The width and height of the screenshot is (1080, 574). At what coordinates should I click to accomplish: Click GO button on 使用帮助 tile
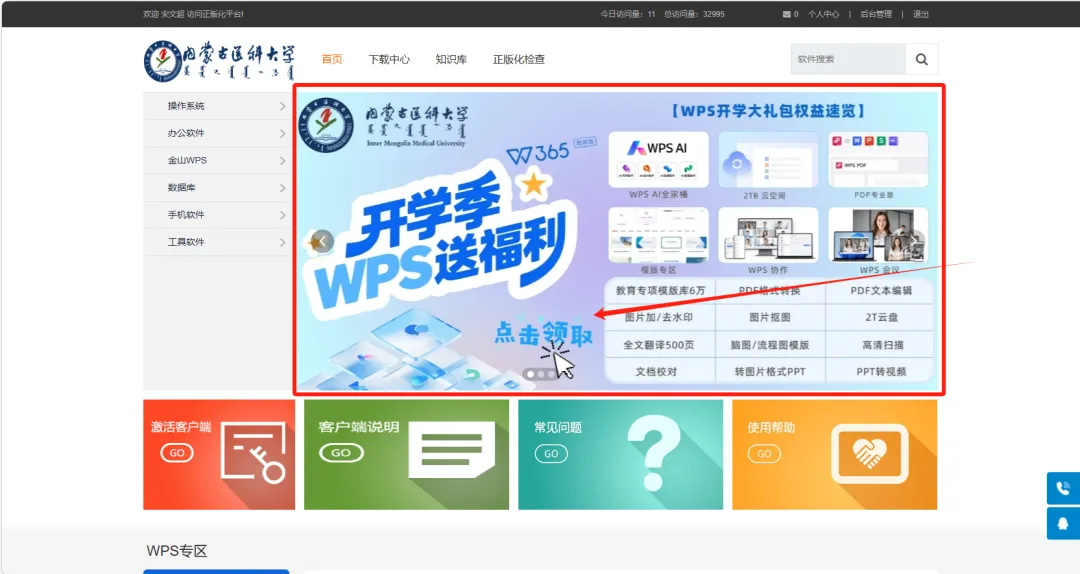[765, 453]
